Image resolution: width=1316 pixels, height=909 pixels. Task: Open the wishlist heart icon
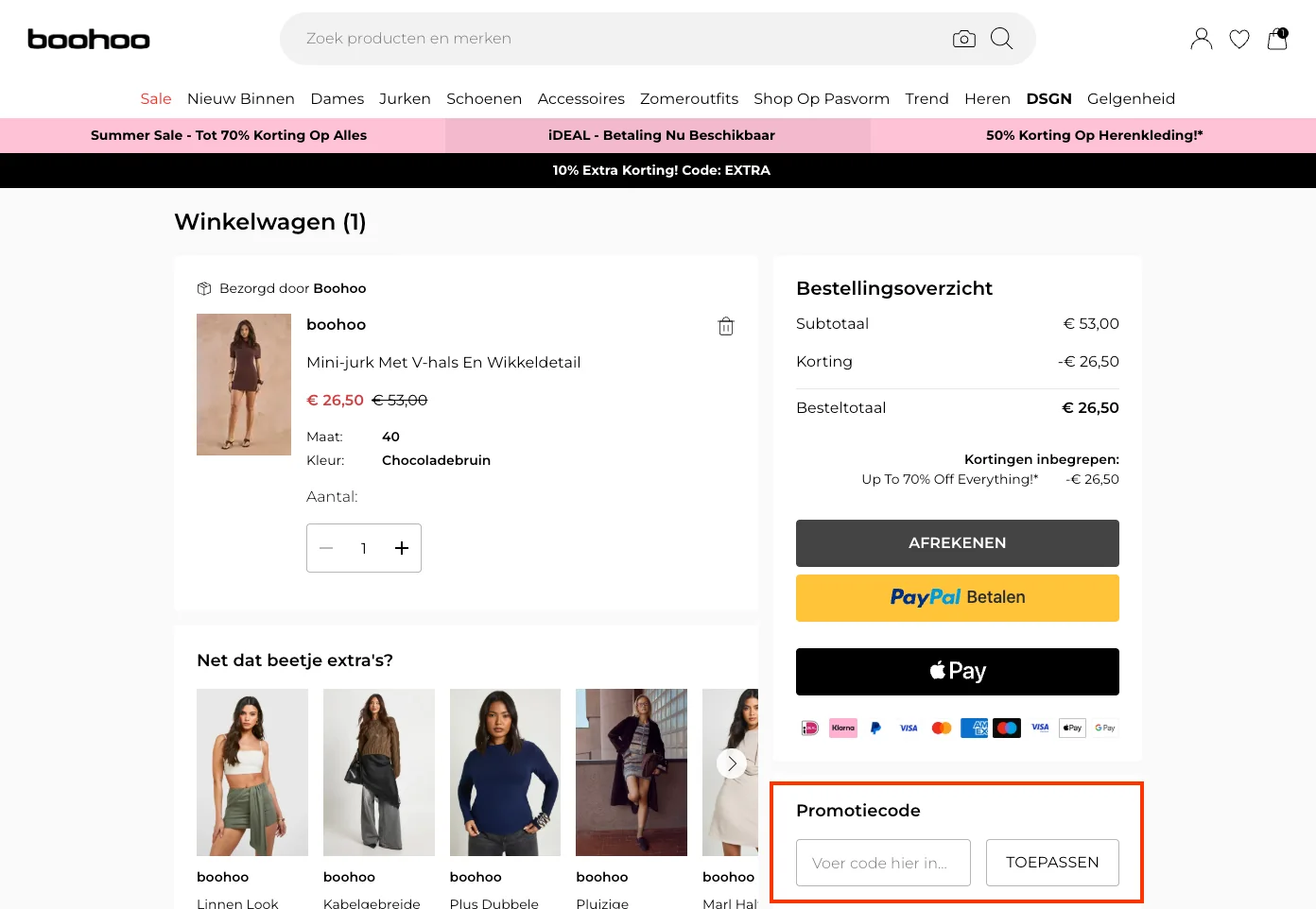pyautogui.click(x=1239, y=39)
